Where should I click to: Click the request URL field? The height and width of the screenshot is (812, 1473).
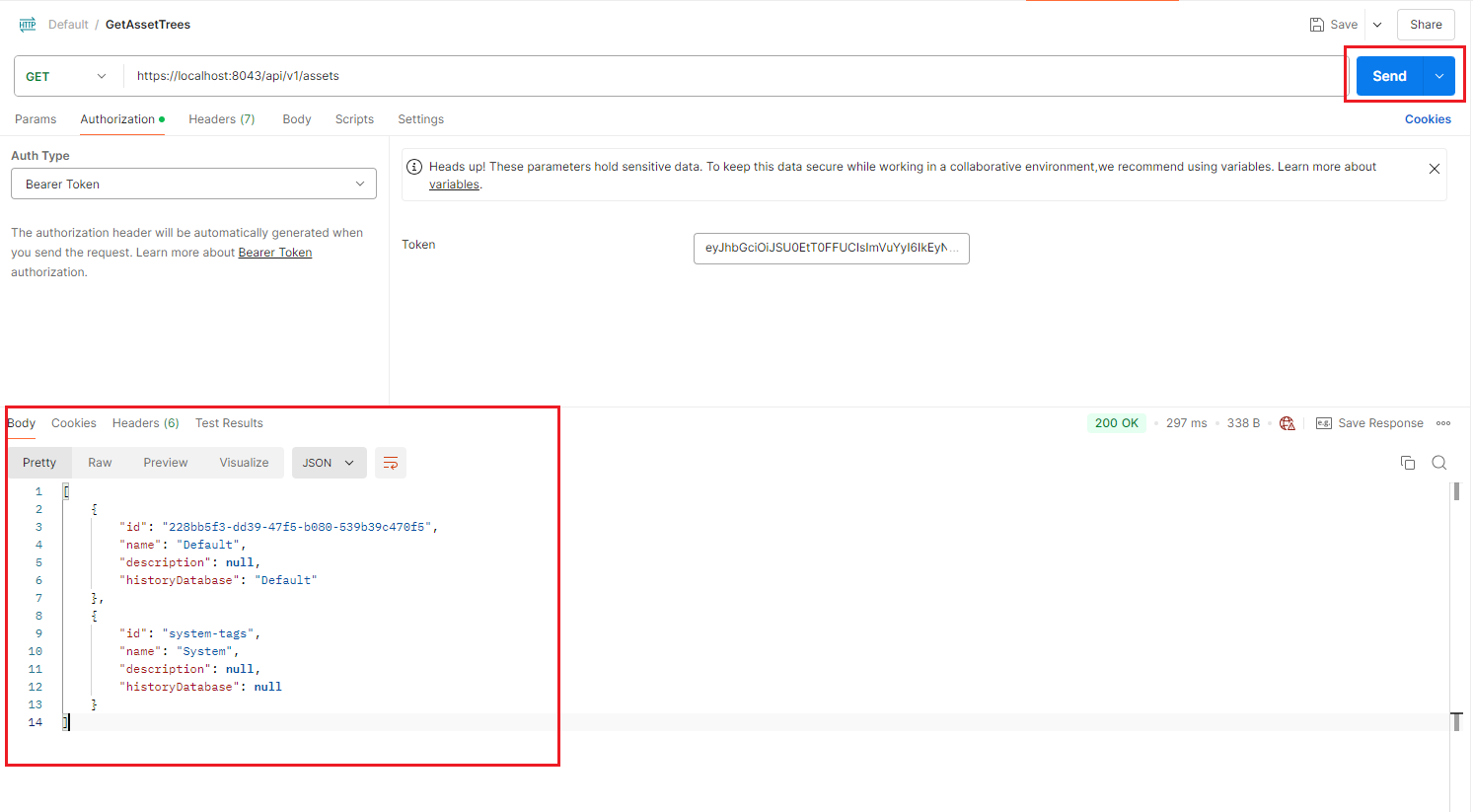(x=730, y=76)
